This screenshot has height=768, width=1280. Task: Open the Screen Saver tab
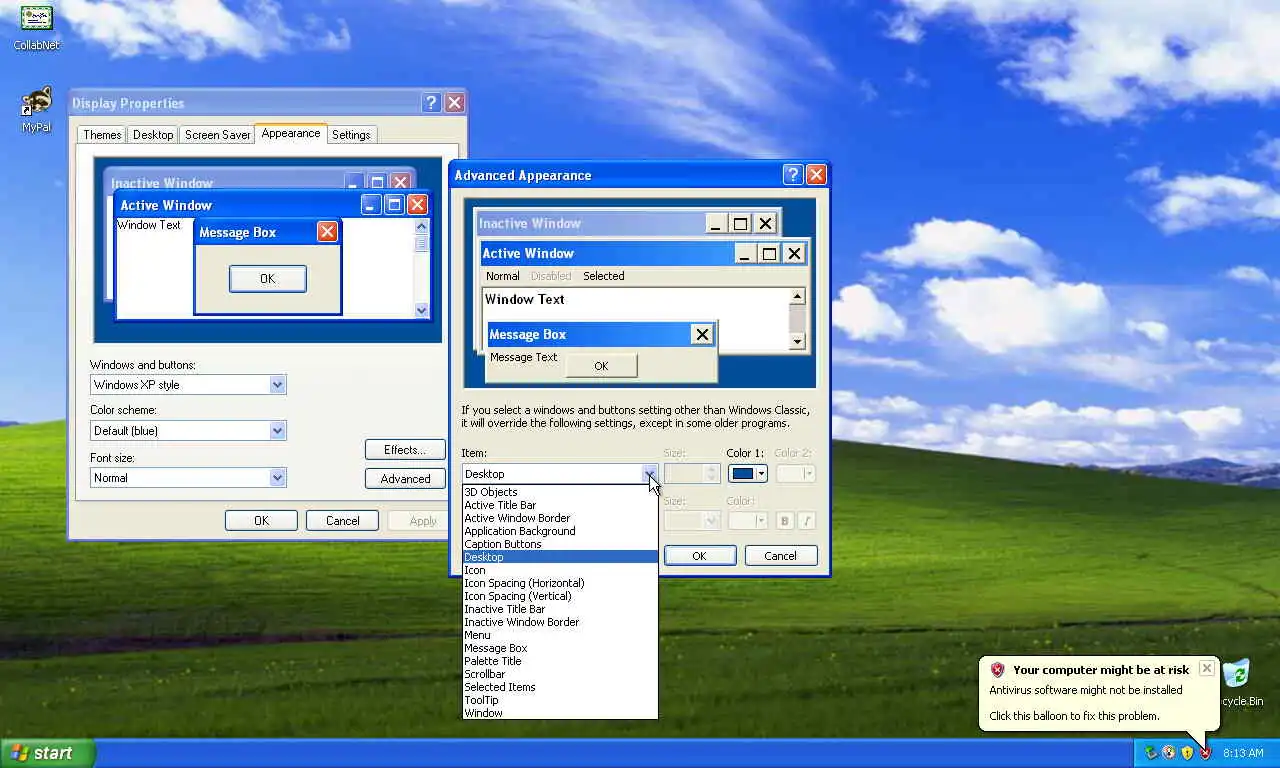(x=217, y=134)
